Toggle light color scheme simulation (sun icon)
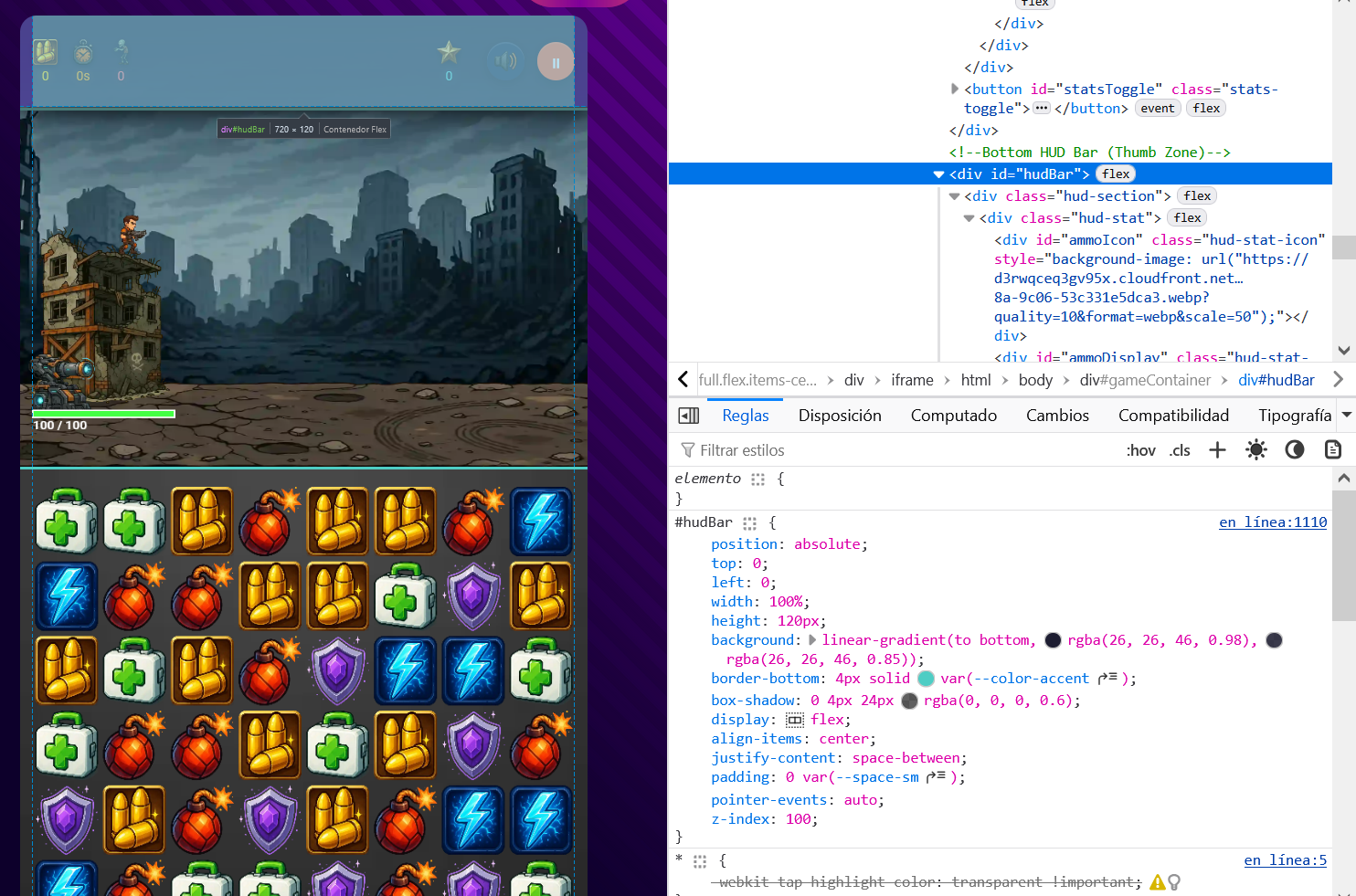The image size is (1356, 896). click(x=1256, y=449)
